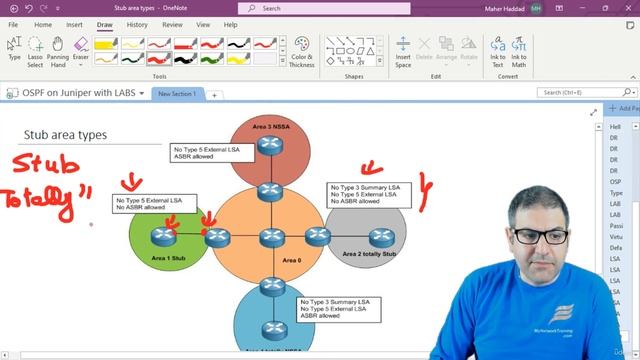Open the File menu
Image resolution: width=640 pixels, height=360 pixels.
coord(13,25)
